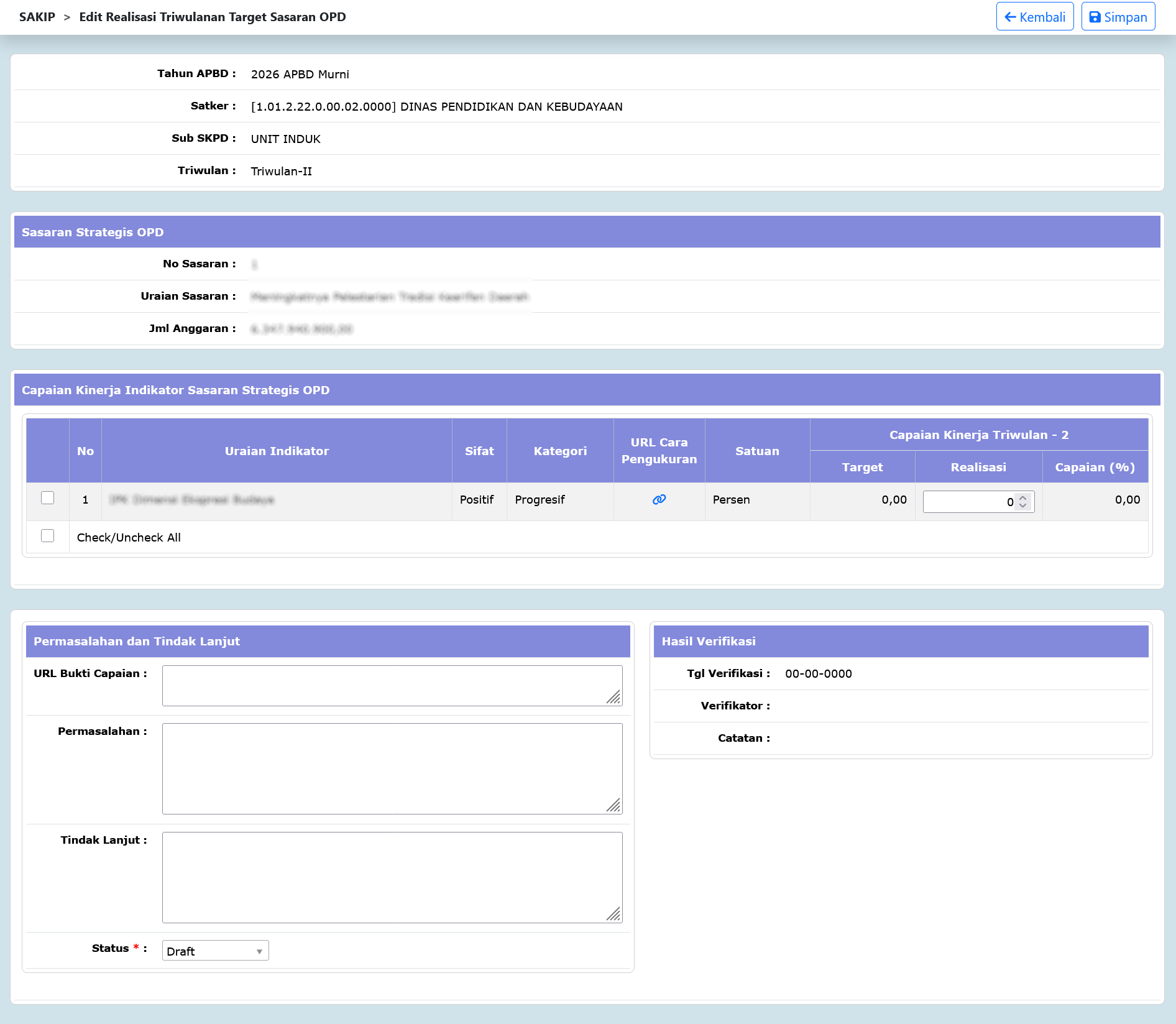Open the URL Cara Pengukuran link icon

[x=659, y=500]
